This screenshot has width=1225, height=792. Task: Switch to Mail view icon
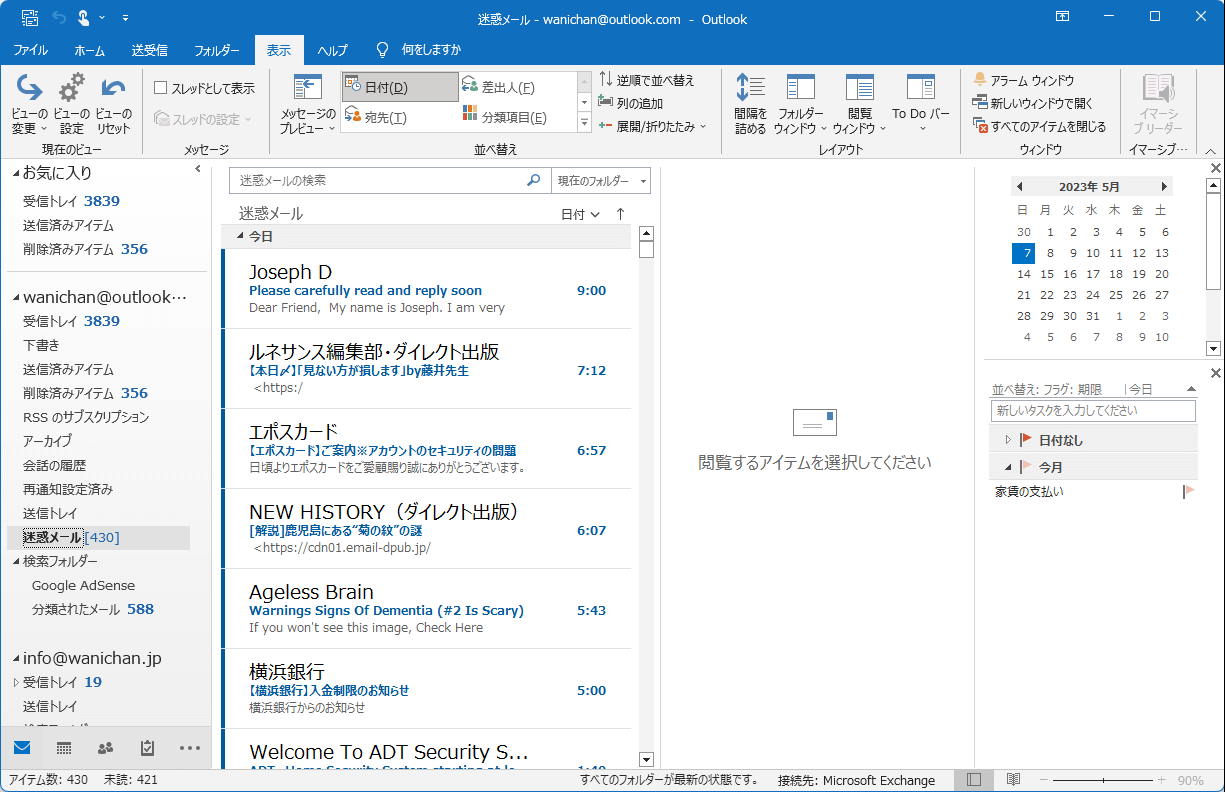pos(22,747)
